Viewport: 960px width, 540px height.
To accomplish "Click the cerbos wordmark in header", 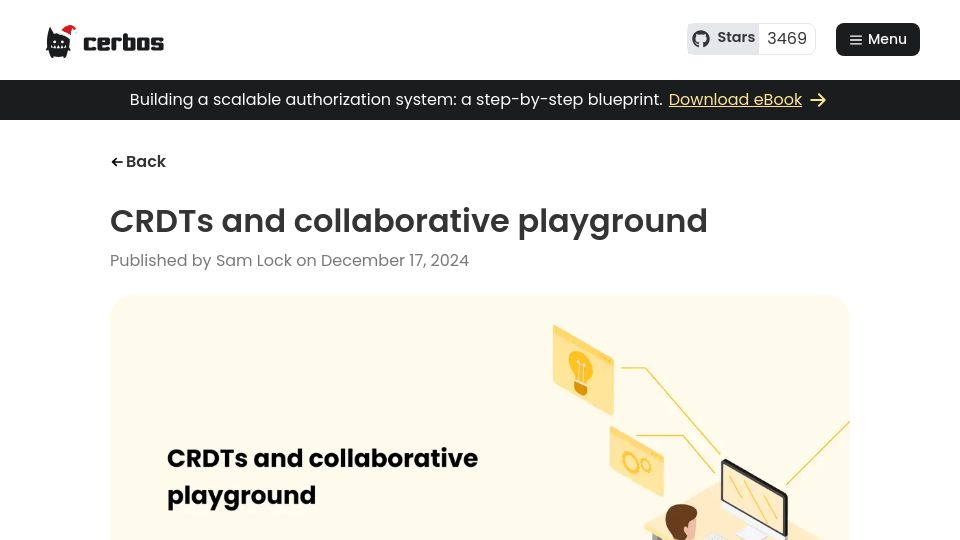I will [x=123, y=43].
